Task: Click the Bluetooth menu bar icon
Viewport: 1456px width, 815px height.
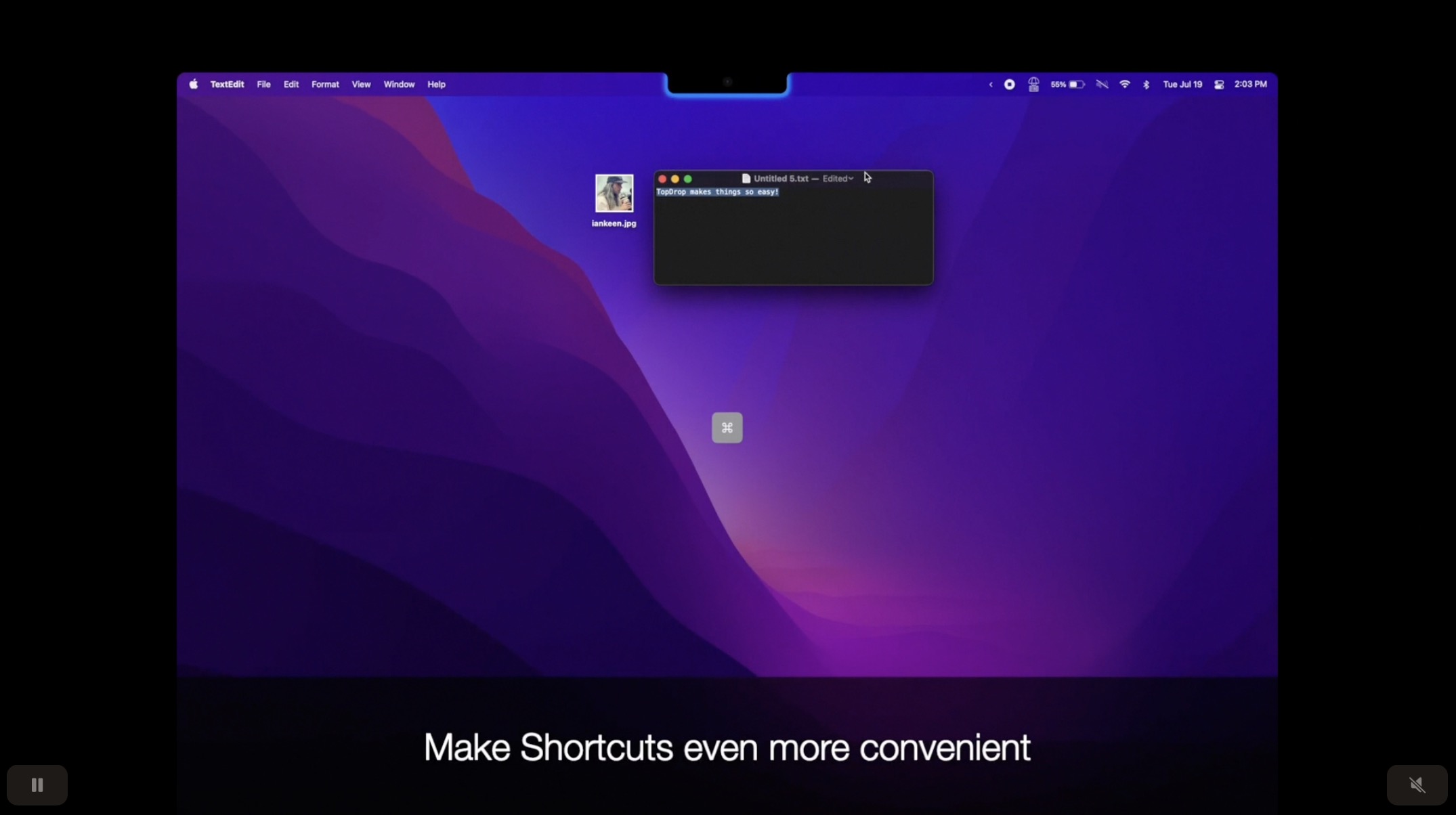Action: coord(1146,85)
